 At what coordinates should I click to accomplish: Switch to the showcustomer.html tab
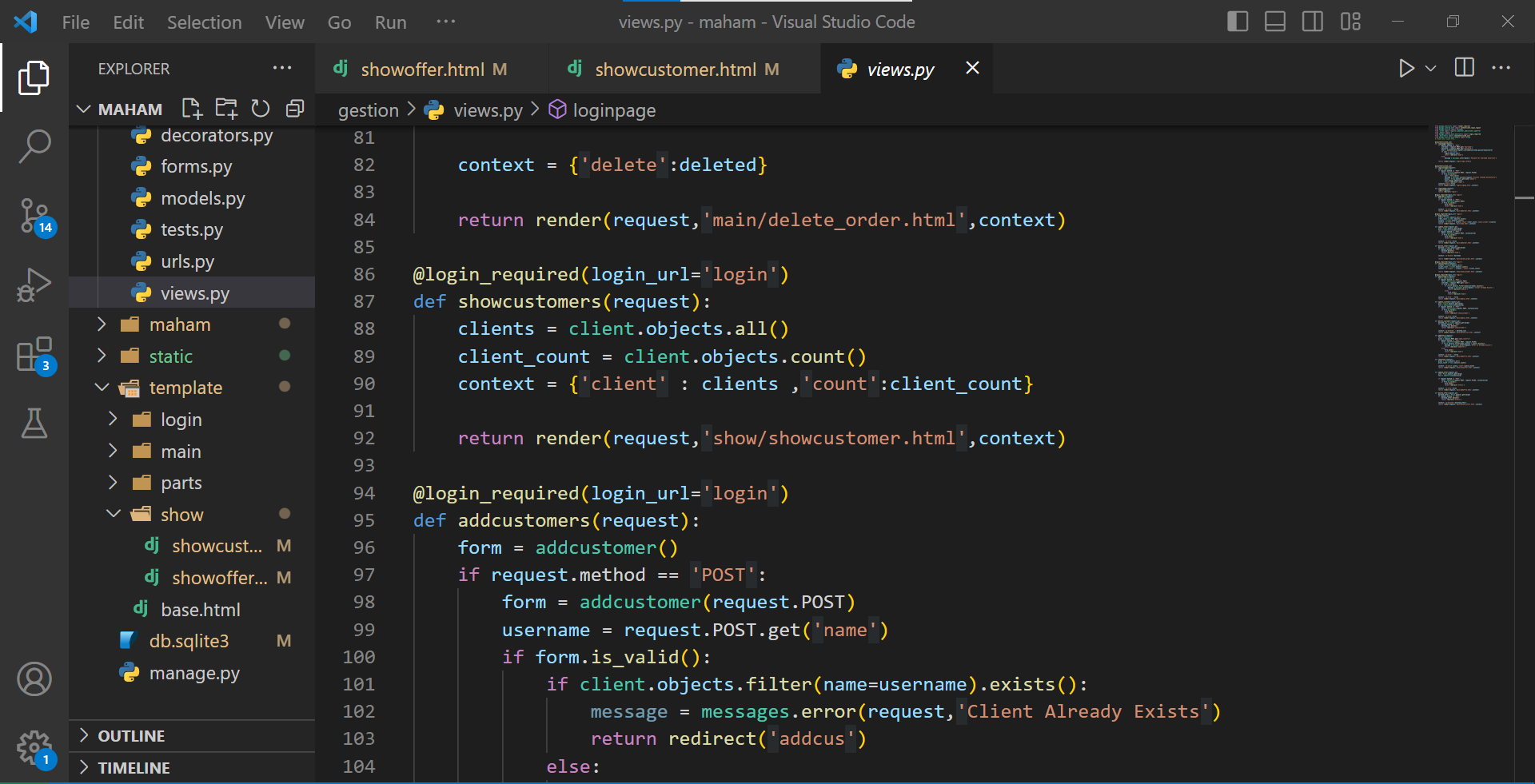click(x=675, y=70)
